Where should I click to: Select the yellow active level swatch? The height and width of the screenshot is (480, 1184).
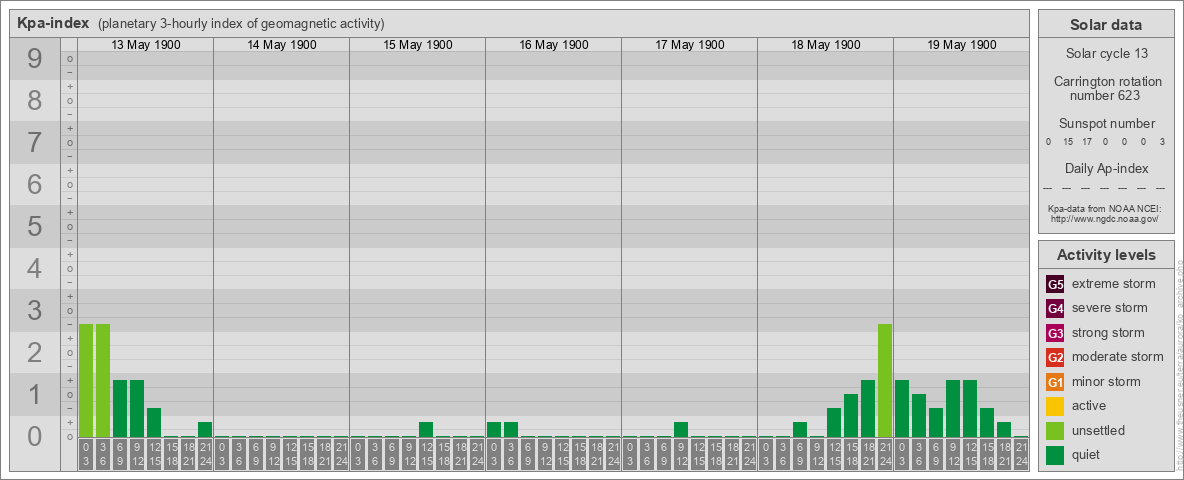point(1055,406)
